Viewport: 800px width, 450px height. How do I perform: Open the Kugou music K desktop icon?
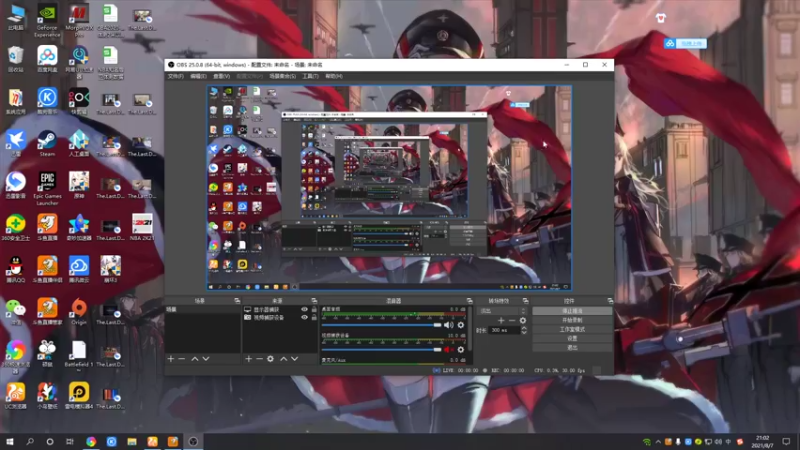47,101
